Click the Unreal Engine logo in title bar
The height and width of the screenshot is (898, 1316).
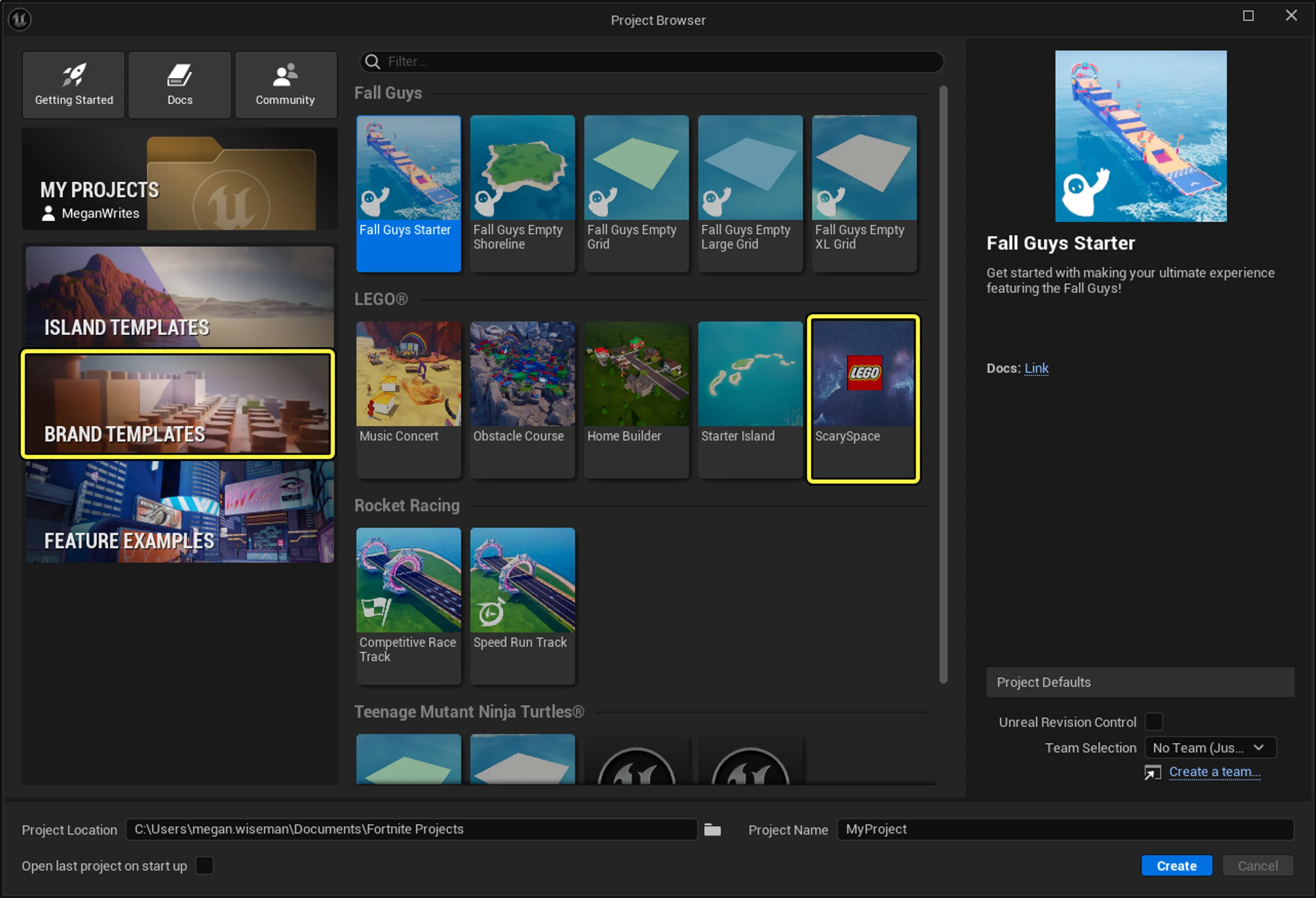coord(20,20)
